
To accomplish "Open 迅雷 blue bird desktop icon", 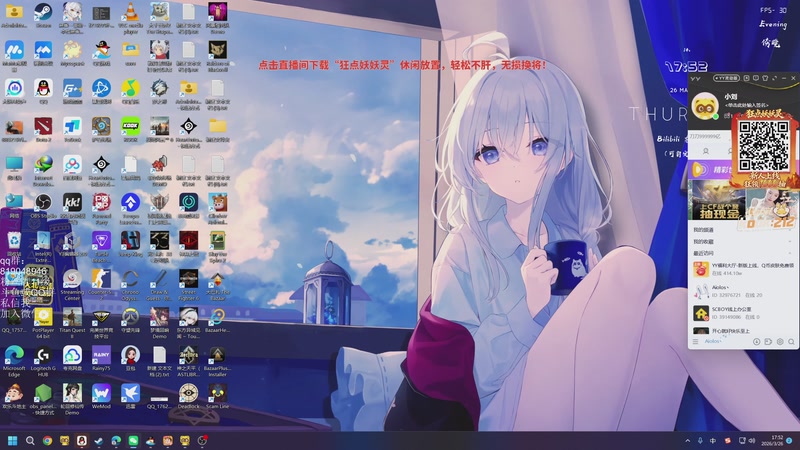I will (x=131, y=396).
